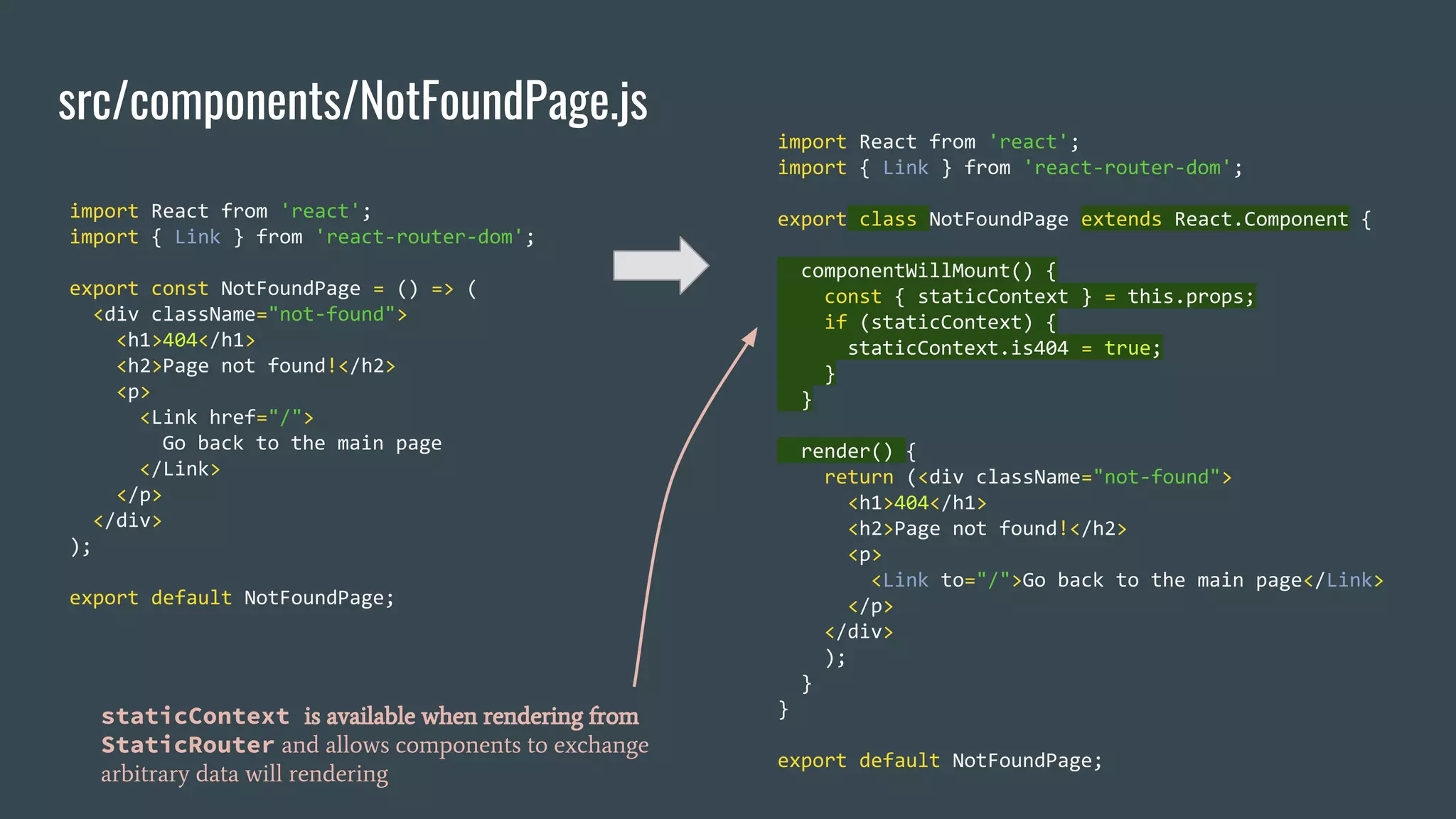This screenshot has width=1456, height=819.
Task: Click 'export default NotFoundPage;' under the arrow-function component
Action: (x=232, y=598)
